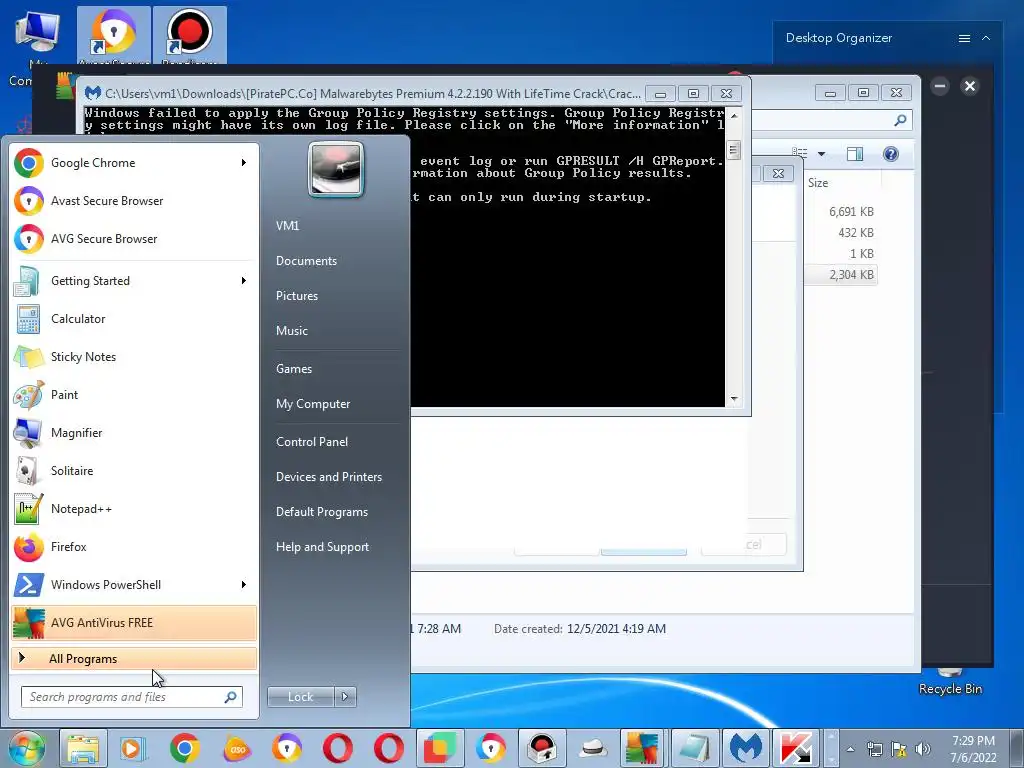Show hidden system tray icons
1024x768 pixels.
pyautogui.click(x=850, y=749)
